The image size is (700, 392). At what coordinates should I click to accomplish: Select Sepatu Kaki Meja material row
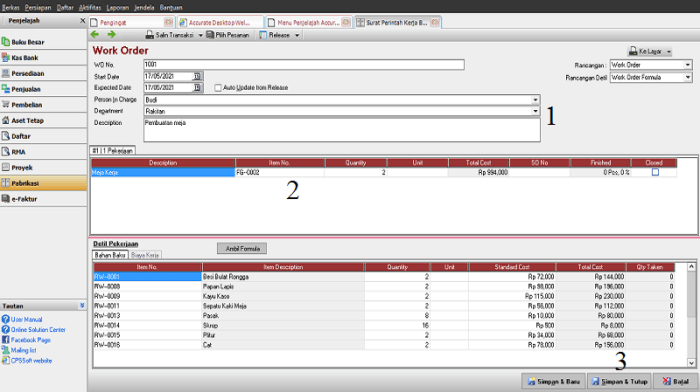(384, 306)
